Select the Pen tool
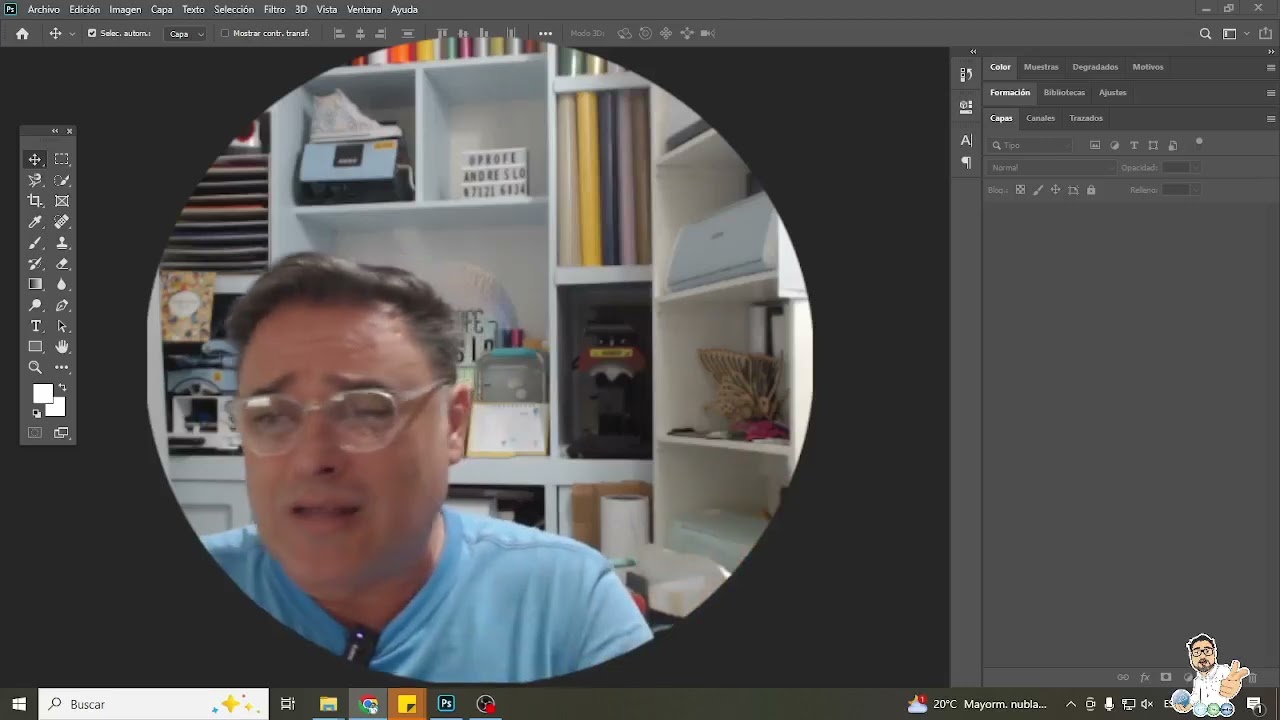1280x720 pixels. pos(62,306)
